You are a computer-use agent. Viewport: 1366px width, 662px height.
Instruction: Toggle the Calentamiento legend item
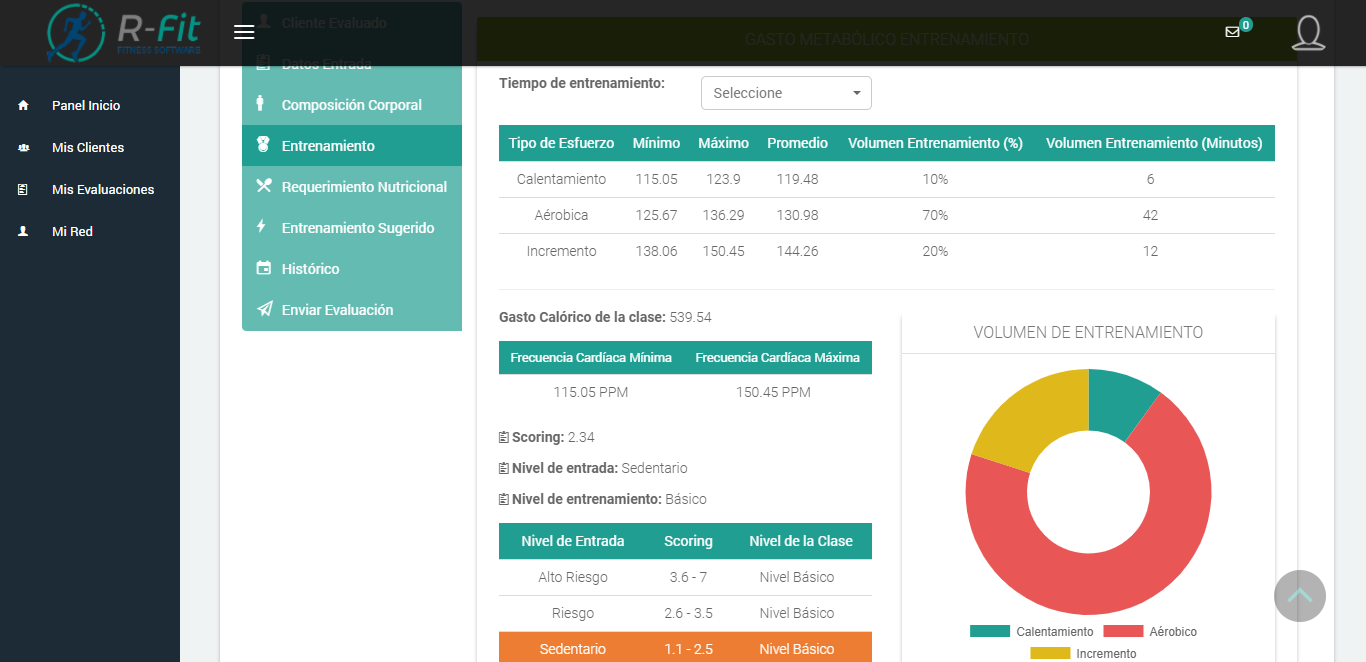[x=1031, y=632]
